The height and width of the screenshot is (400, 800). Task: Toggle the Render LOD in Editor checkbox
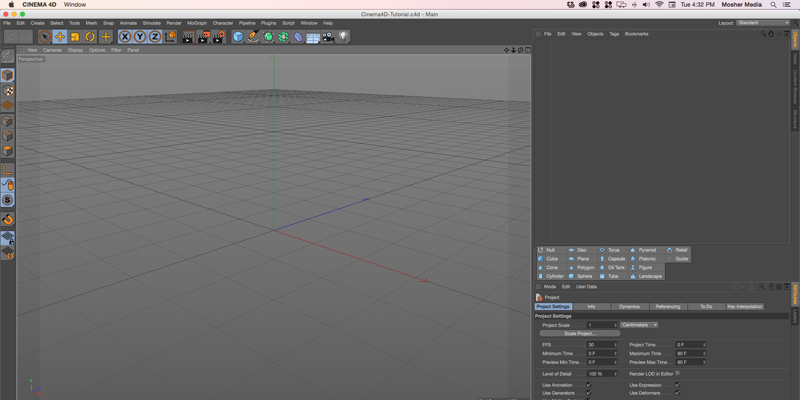pyautogui.click(x=678, y=373)
